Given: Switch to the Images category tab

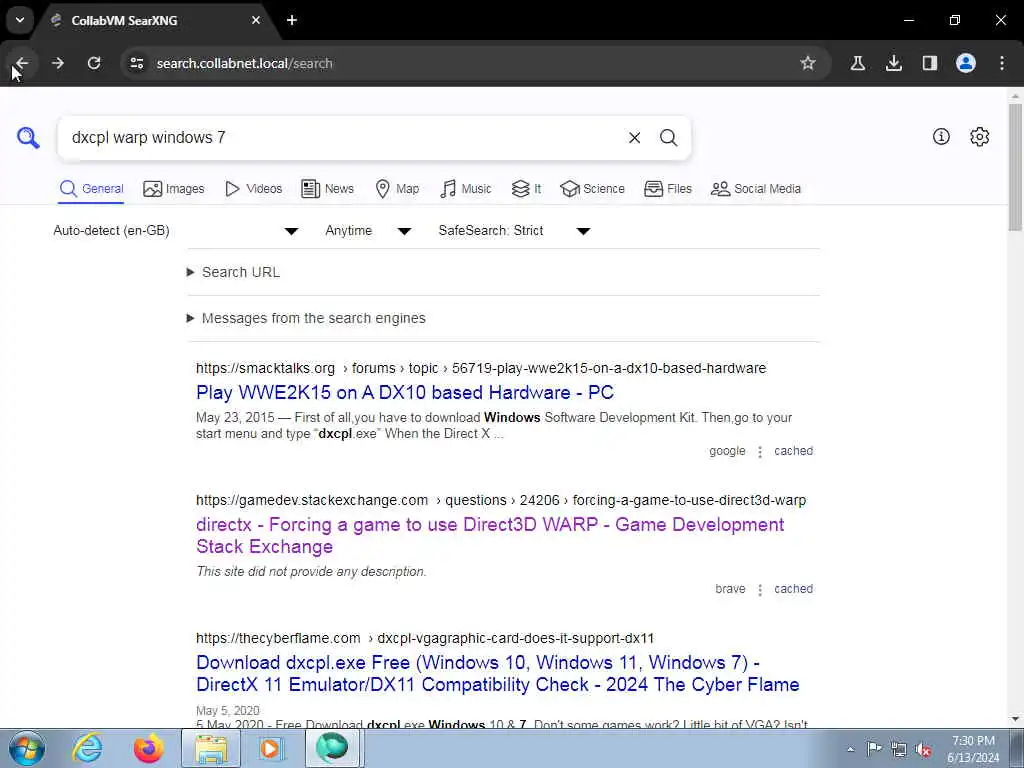Looking at the screenshot, I should pos(174,189).
